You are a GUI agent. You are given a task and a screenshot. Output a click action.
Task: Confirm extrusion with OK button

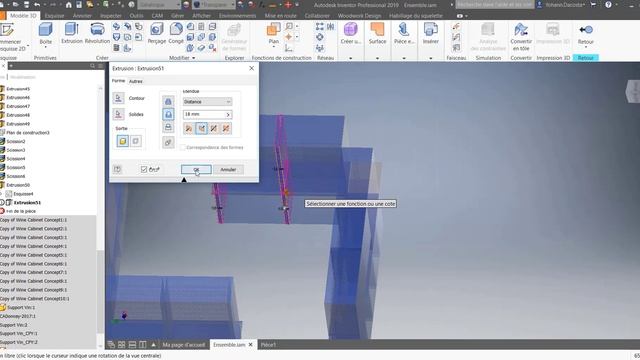pos(196,169)
